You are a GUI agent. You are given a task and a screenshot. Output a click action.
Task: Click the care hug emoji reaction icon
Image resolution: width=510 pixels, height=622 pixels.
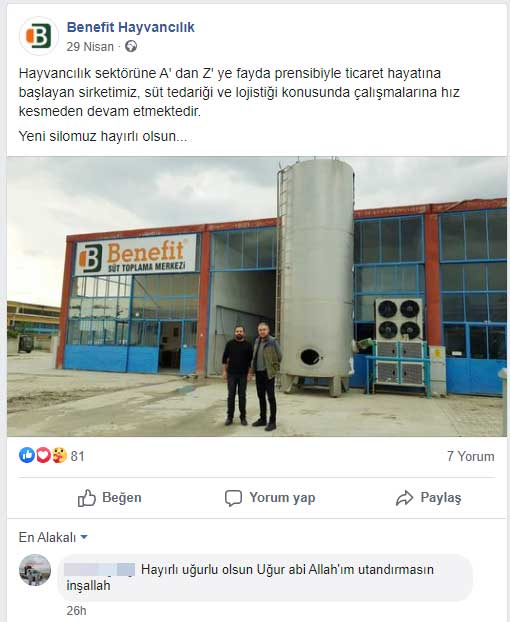coord(59,455)
